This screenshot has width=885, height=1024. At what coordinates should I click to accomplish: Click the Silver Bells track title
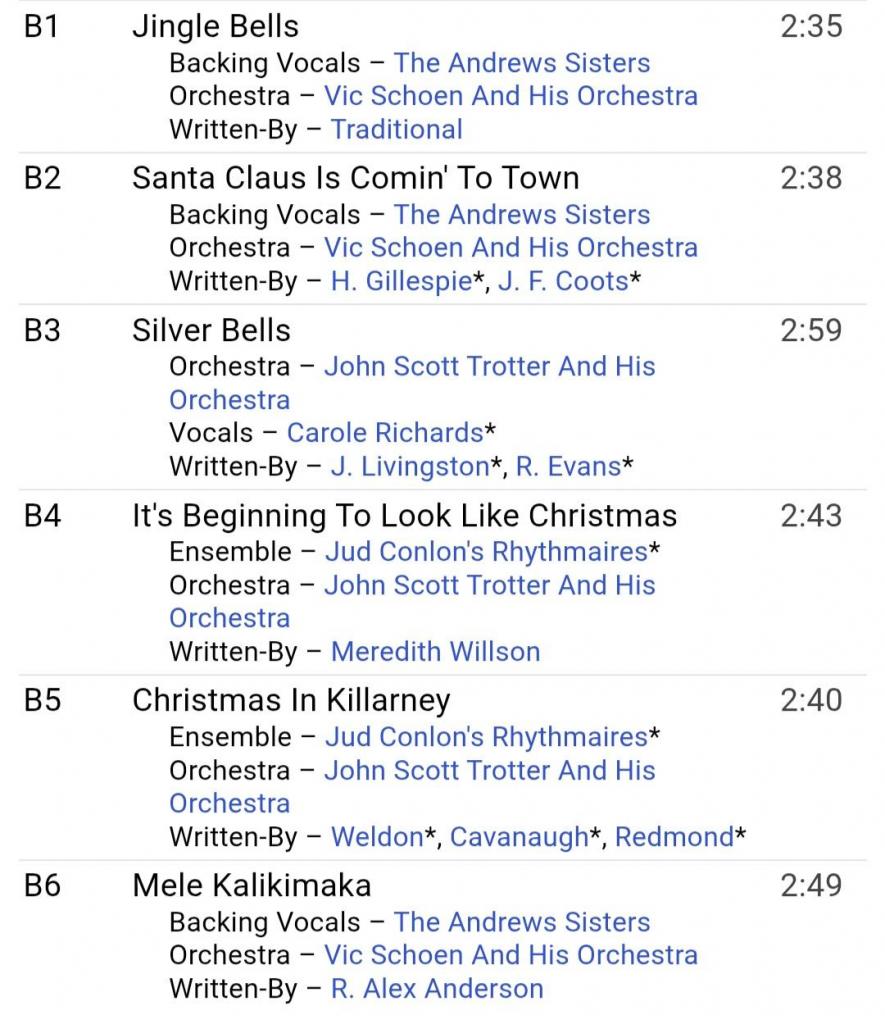[211, 331]
